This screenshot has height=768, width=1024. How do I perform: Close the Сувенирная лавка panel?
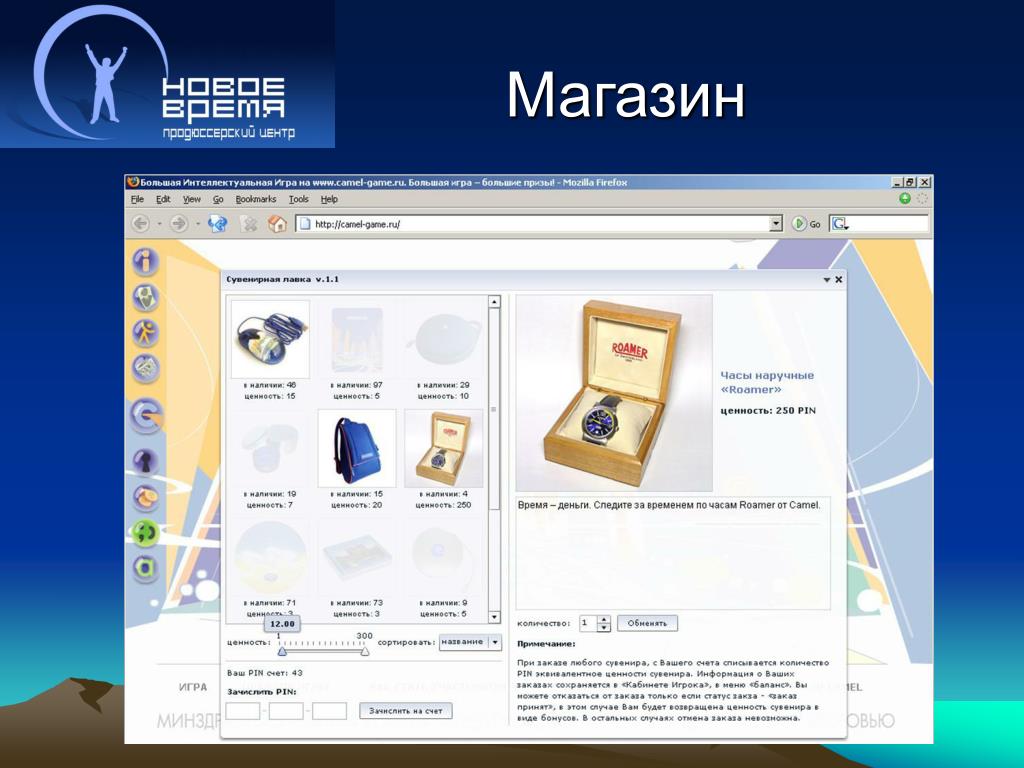pyautogui.click(x=839, y=280)
